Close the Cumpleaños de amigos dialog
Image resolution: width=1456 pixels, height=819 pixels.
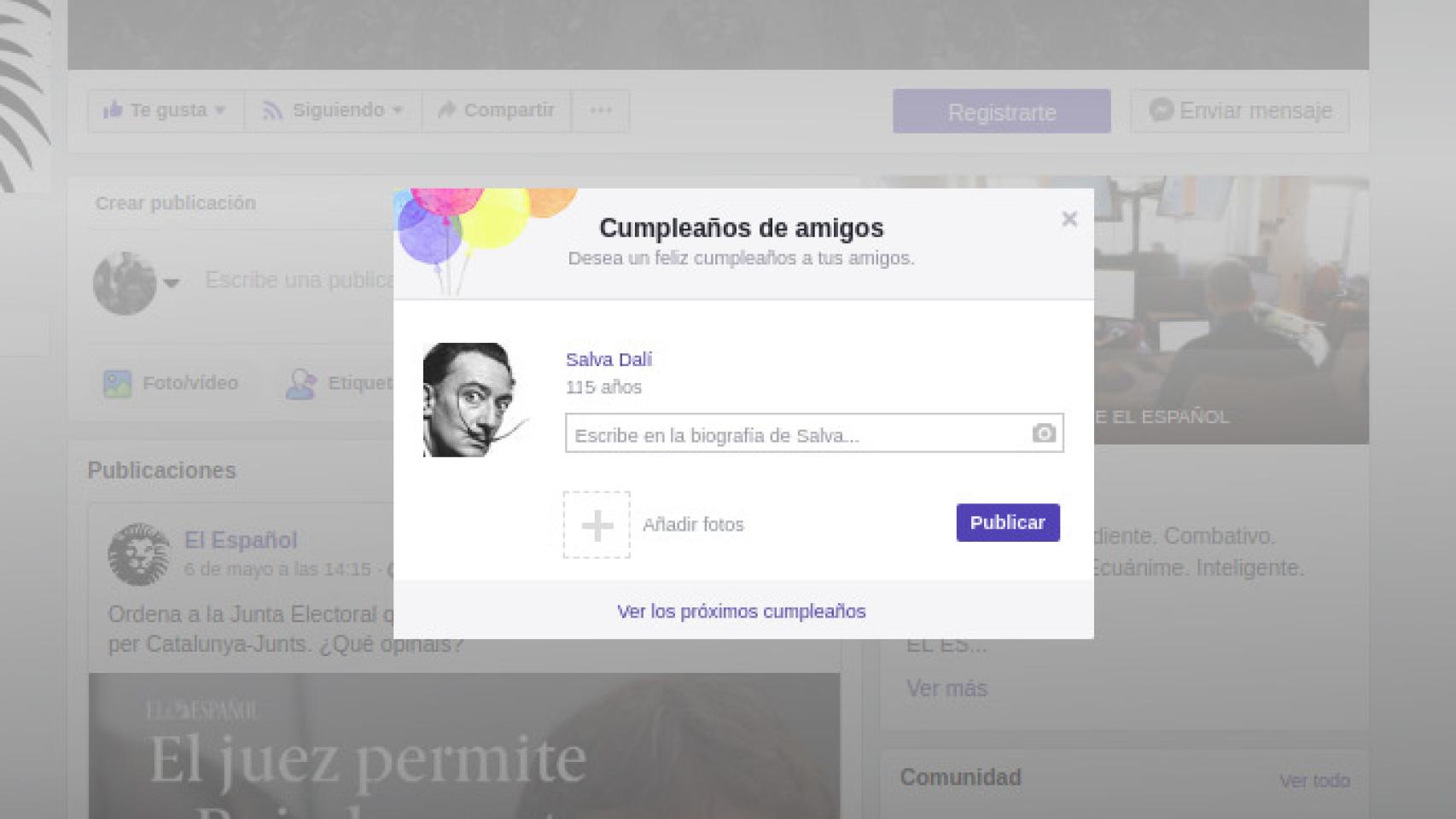coord(1069,219)
